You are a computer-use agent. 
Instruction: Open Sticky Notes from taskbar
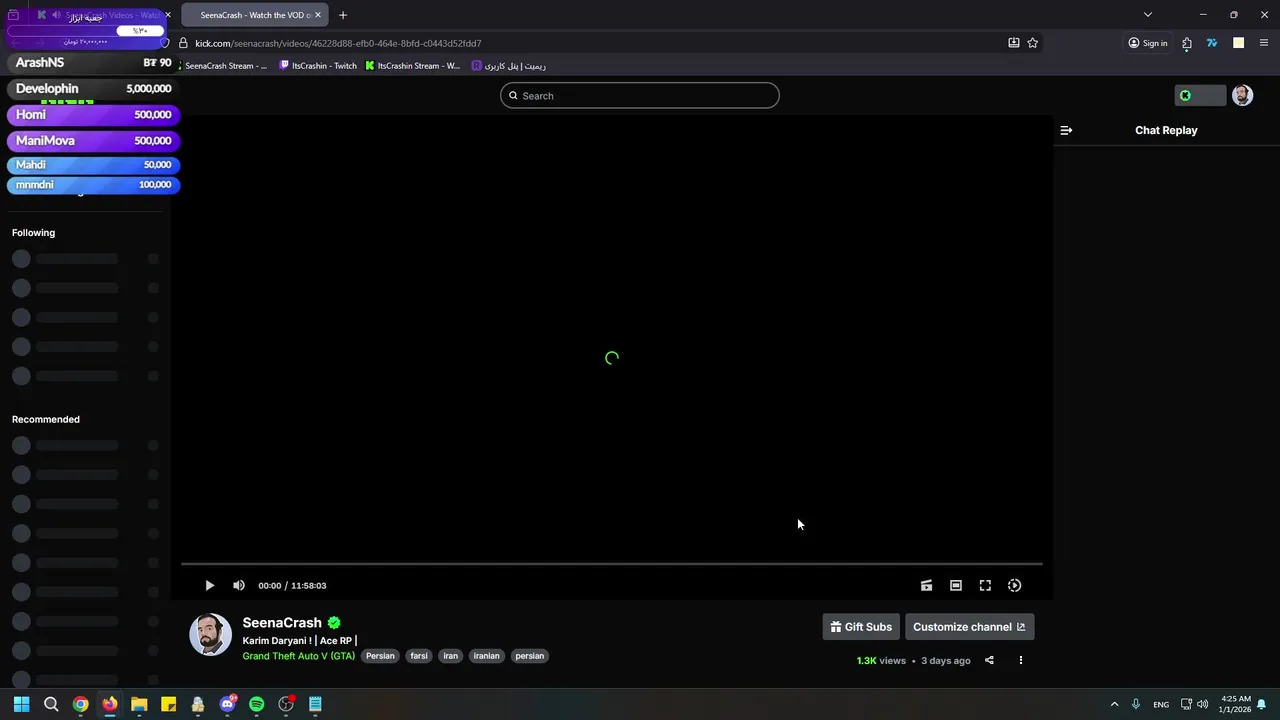pyautogui.click(x=168, y=704)
